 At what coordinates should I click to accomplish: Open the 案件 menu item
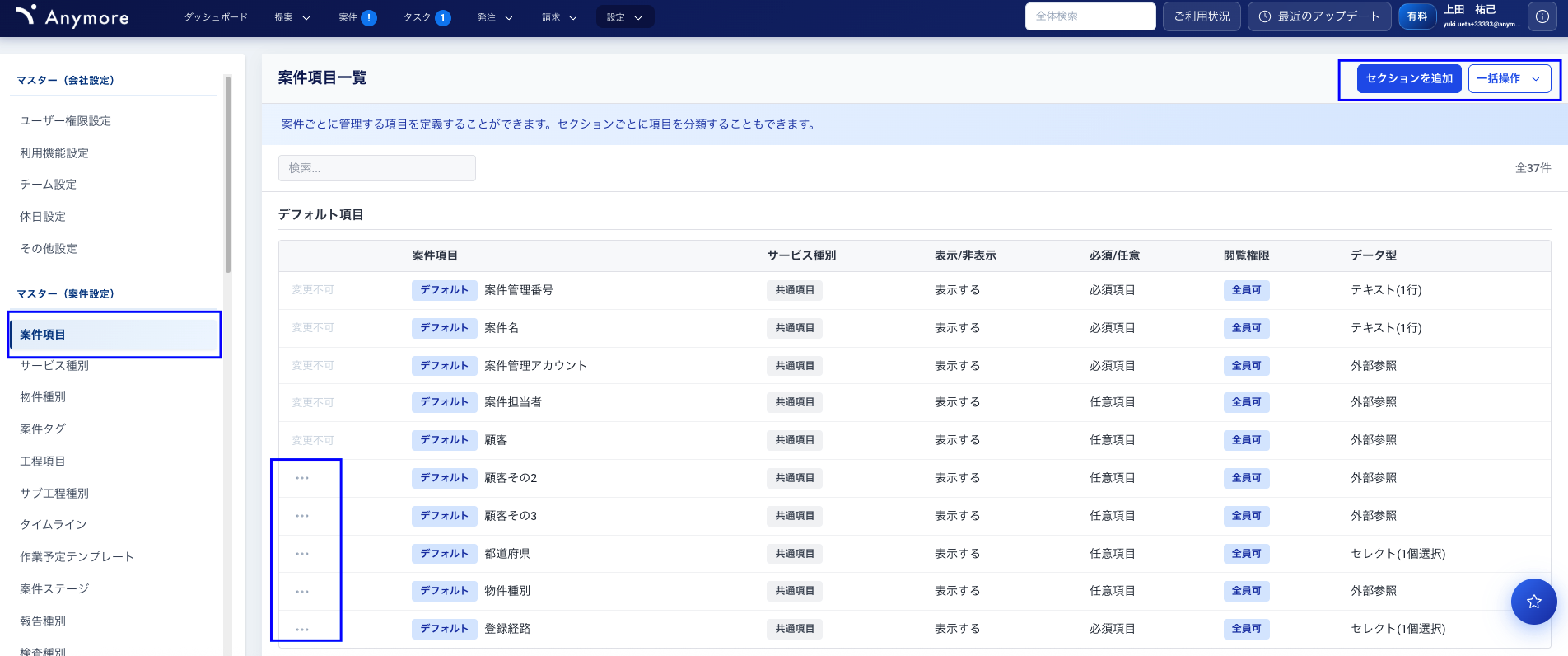(x=348, y=17)
